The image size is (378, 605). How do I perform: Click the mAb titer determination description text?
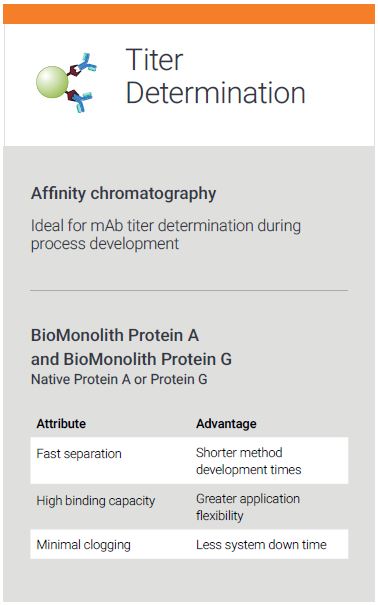[x=166, y=235]
